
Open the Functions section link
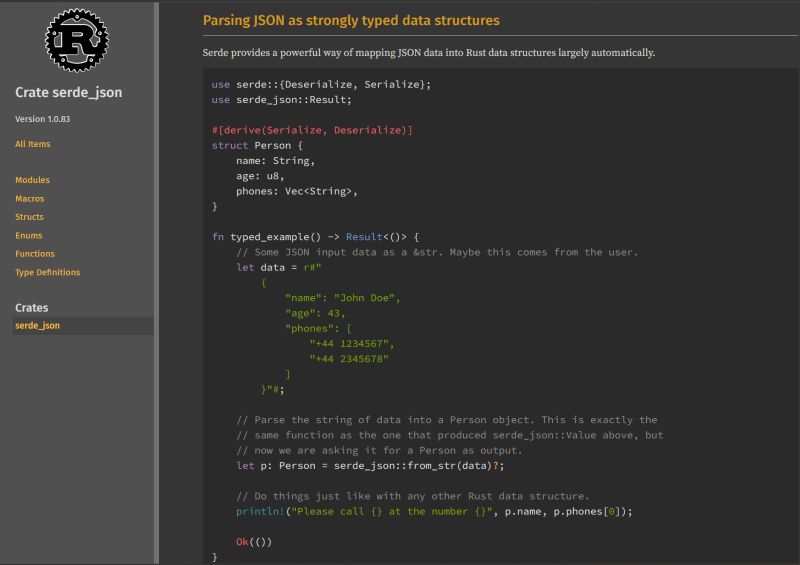35,254
